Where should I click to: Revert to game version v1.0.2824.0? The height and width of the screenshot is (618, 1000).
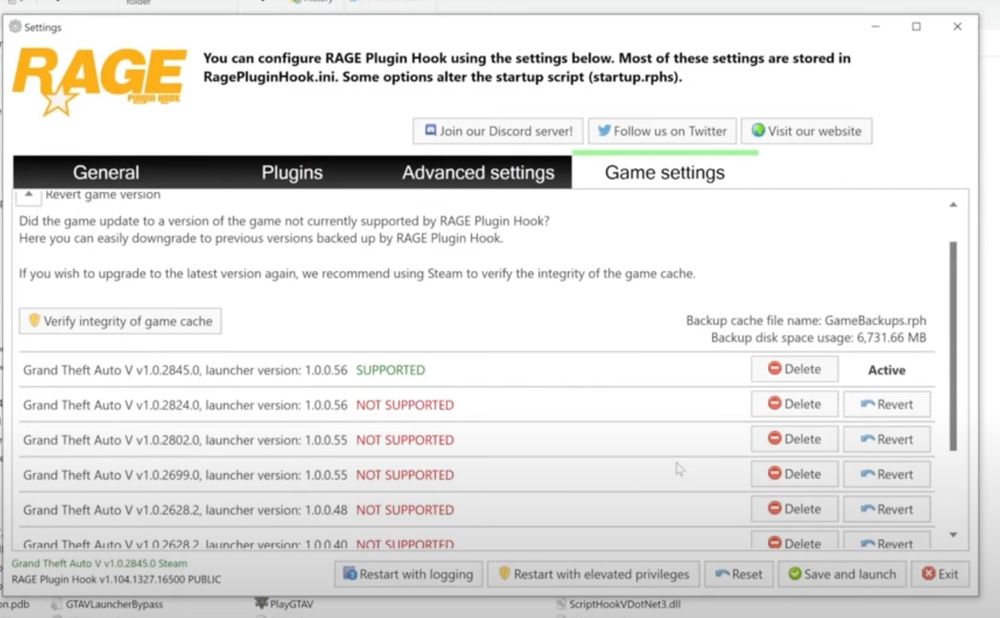[886, 404]
